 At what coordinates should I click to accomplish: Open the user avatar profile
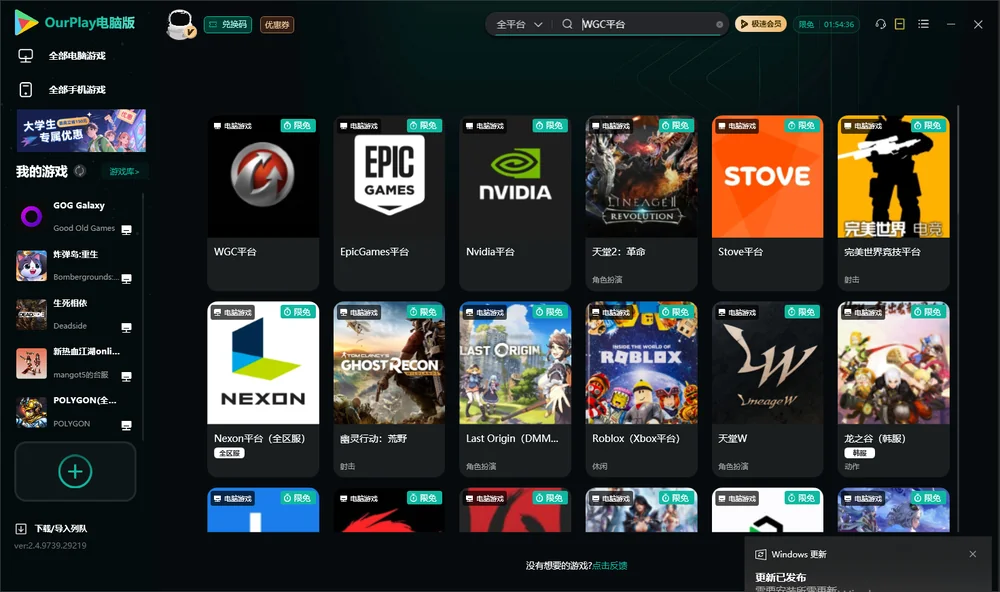pos(180,24)
